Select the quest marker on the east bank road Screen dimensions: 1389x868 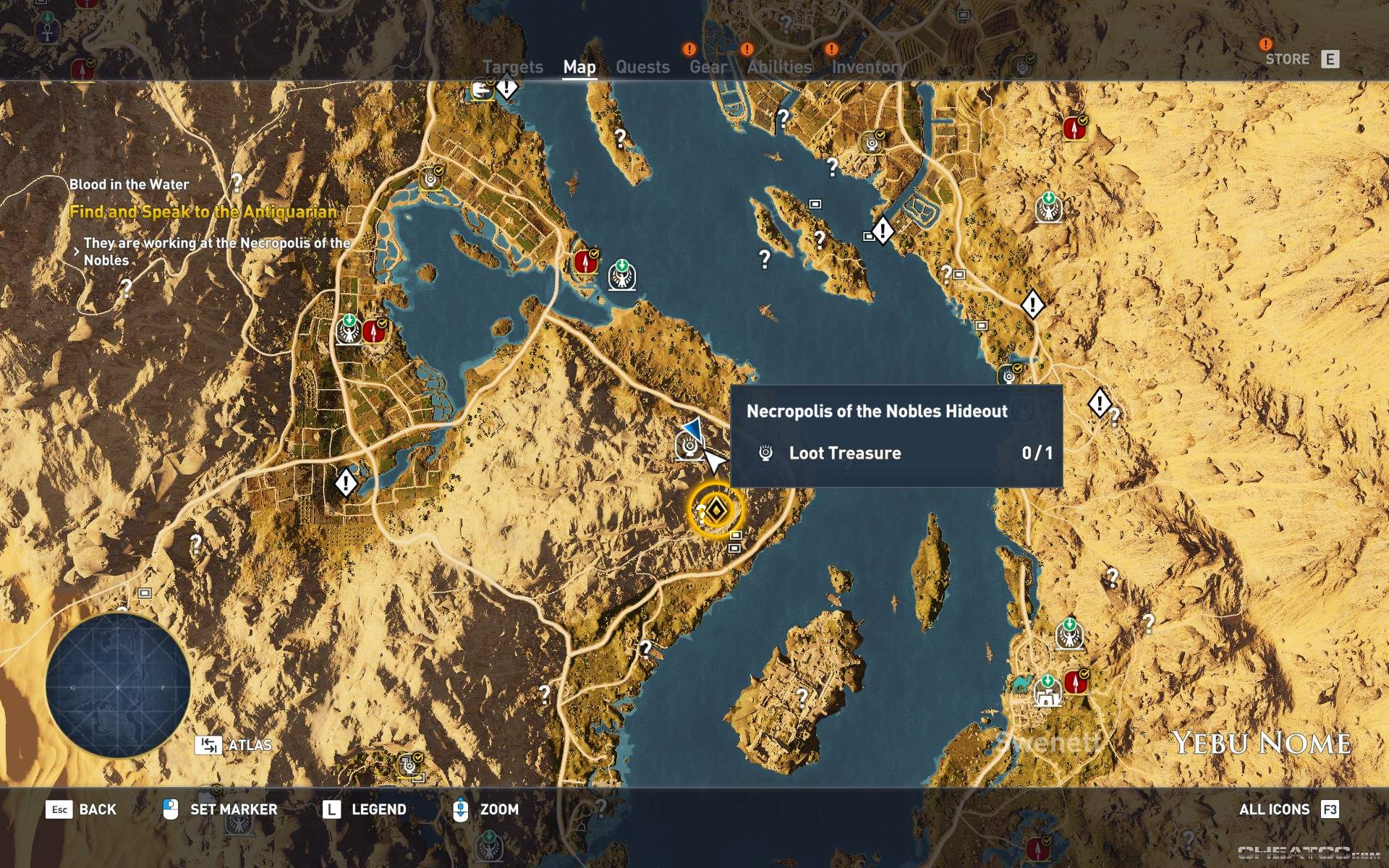point(1032,305)
